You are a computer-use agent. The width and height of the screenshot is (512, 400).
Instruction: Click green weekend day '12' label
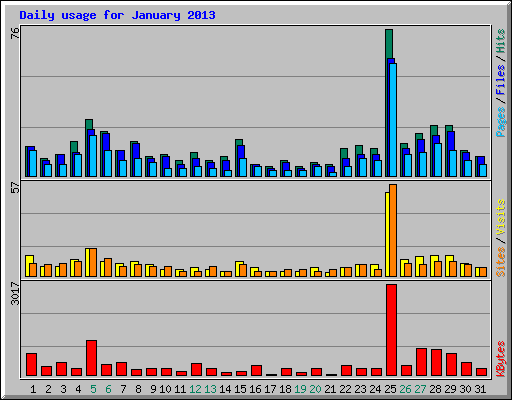(x=195, y=389)
